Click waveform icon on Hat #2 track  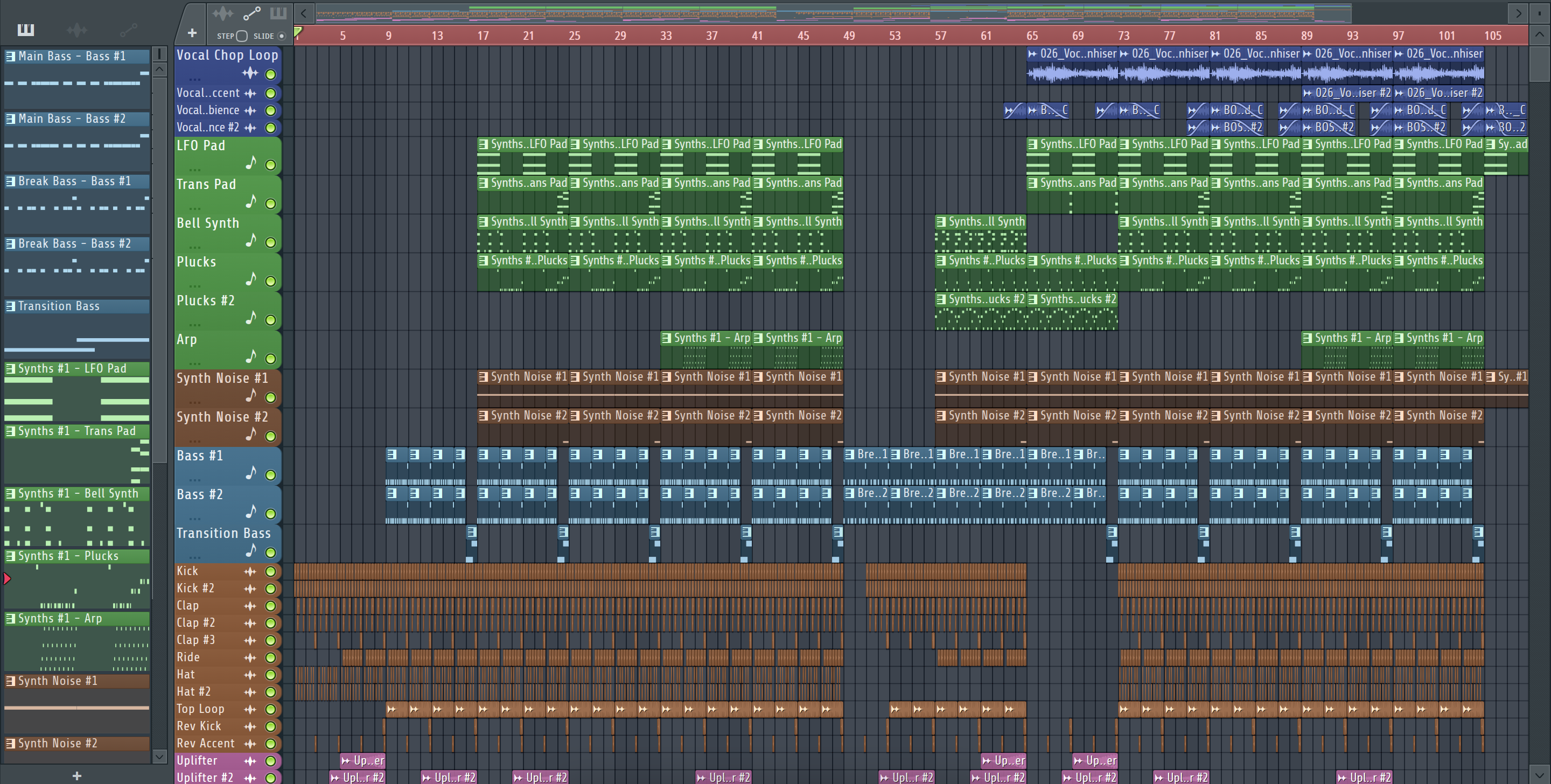(x=250, y=692)
